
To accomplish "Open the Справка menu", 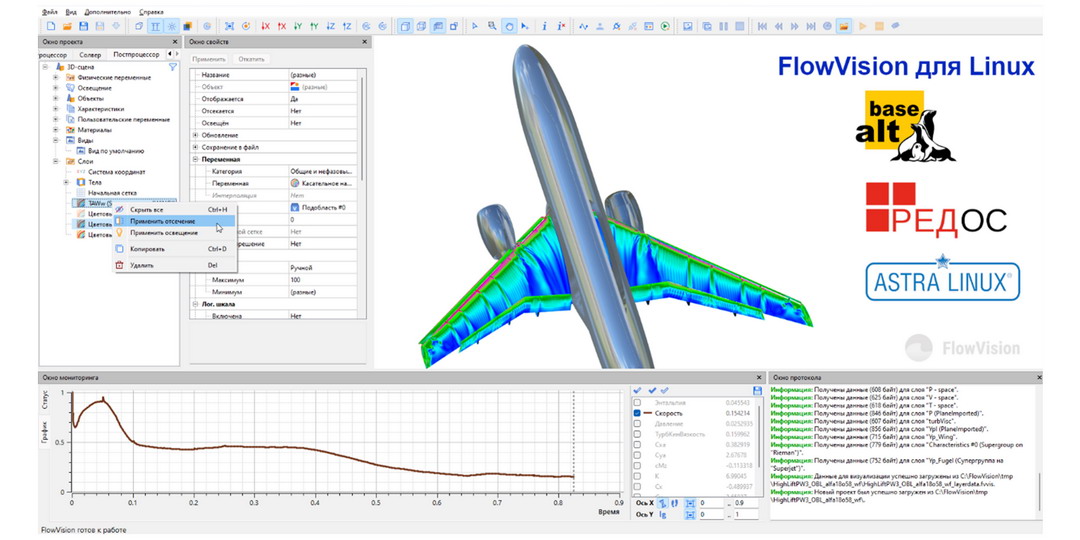I will coord(152,12).
